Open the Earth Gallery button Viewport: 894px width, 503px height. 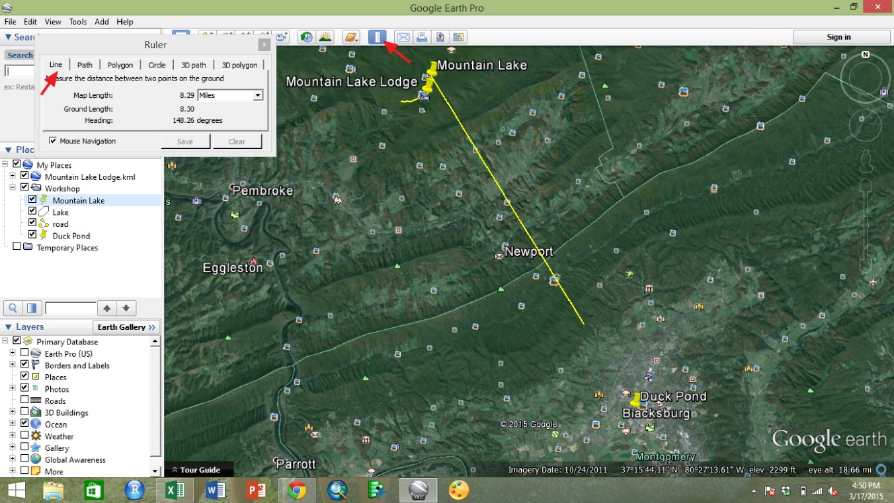(125, 327)
